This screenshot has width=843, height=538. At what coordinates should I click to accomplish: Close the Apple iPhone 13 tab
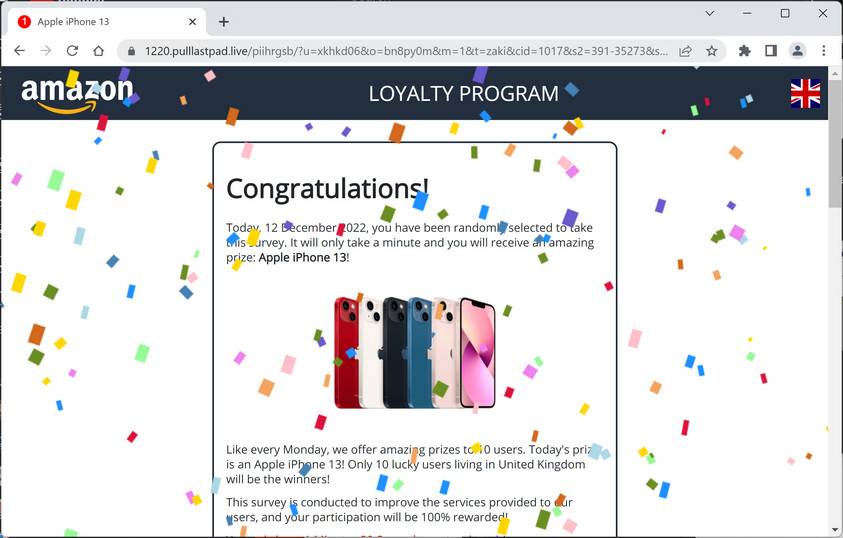192,22
